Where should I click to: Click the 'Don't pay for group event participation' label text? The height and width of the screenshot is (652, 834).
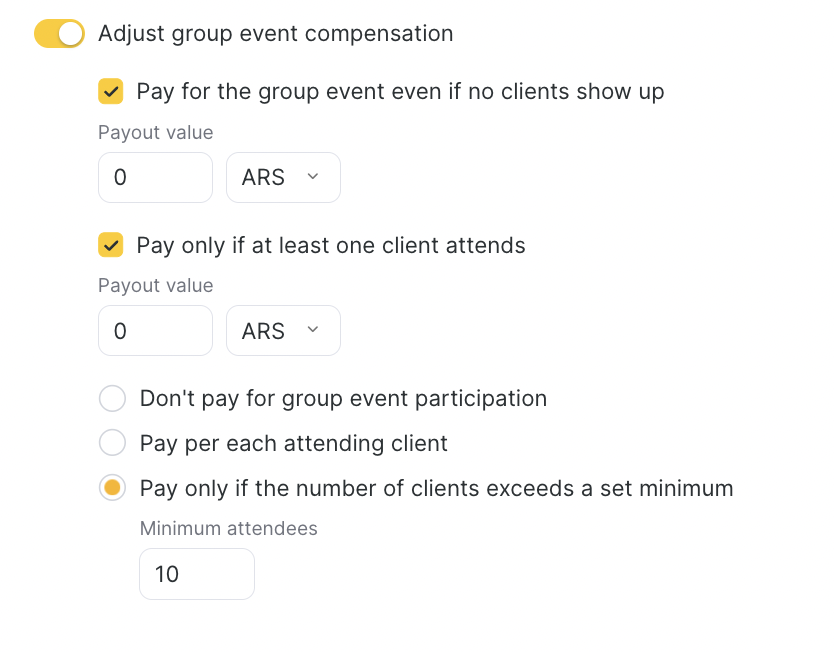click(343, 399)
